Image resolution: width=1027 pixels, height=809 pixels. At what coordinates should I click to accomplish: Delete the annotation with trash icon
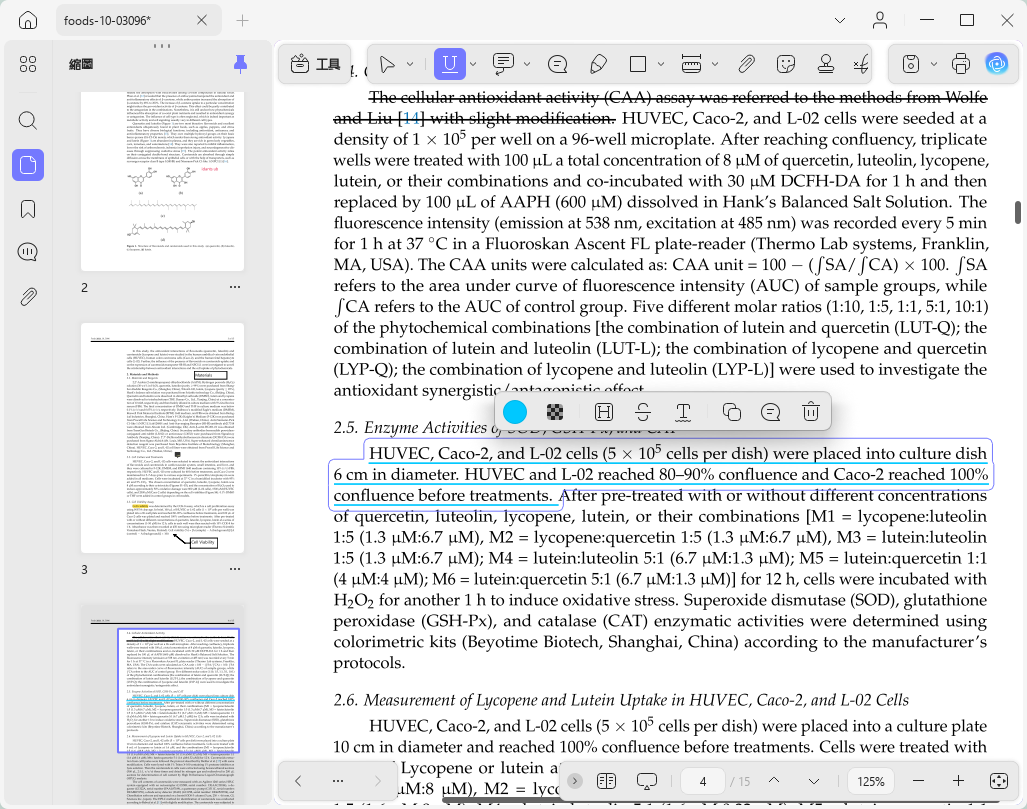point(810,412)
